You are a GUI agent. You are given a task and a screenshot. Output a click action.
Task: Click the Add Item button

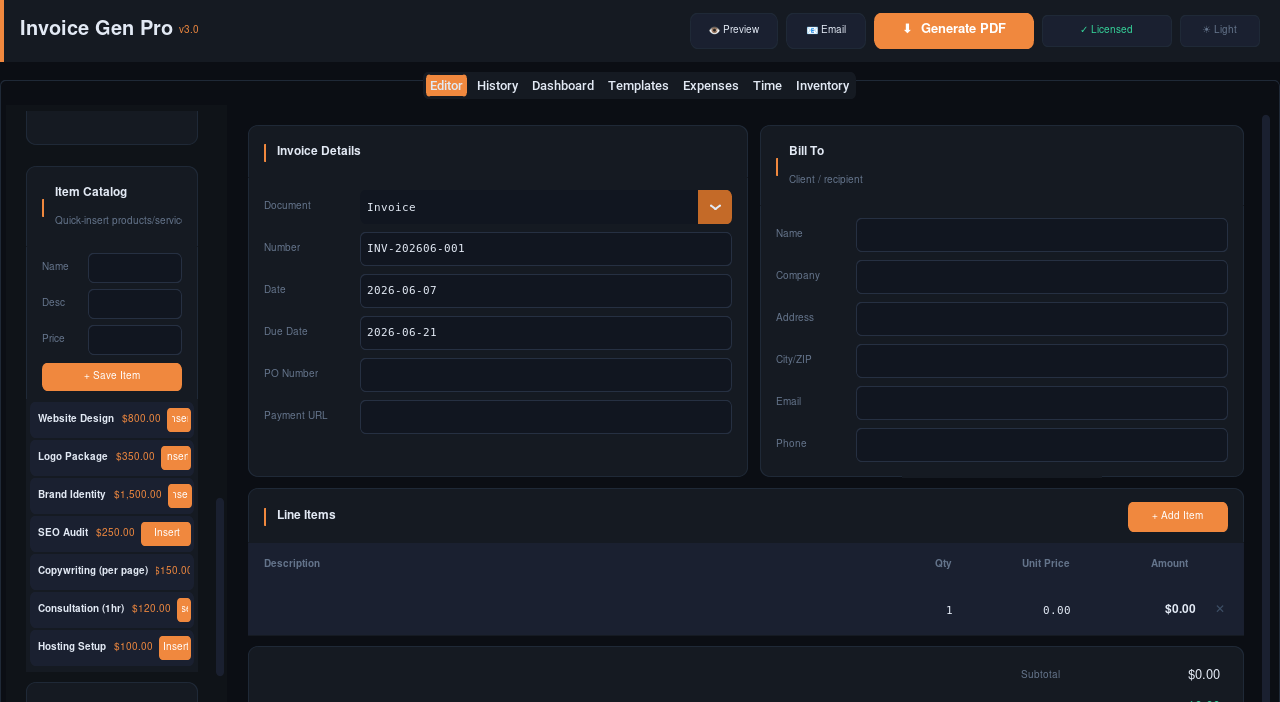point(1178,517)
